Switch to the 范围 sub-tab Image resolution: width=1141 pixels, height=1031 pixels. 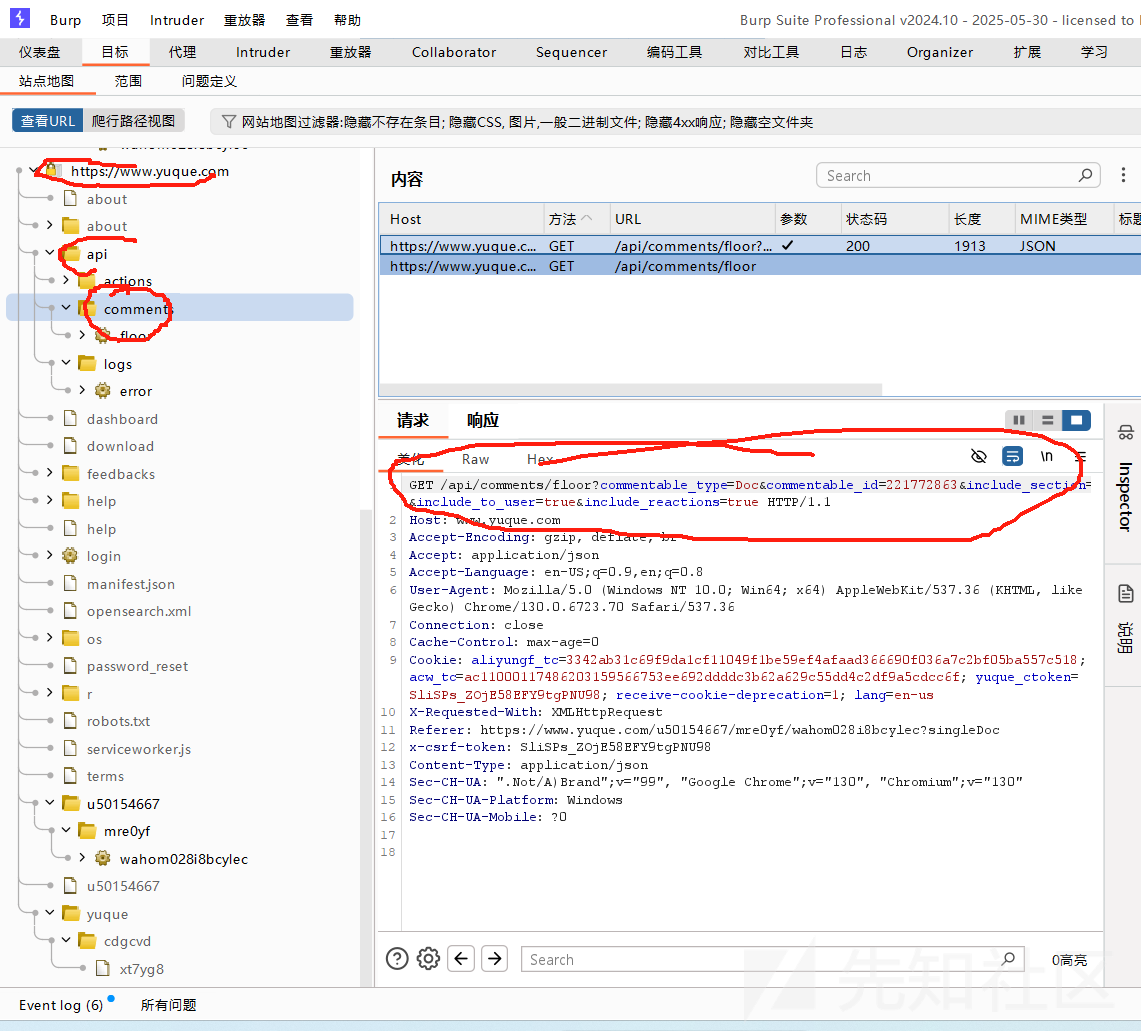coord(128,81)
